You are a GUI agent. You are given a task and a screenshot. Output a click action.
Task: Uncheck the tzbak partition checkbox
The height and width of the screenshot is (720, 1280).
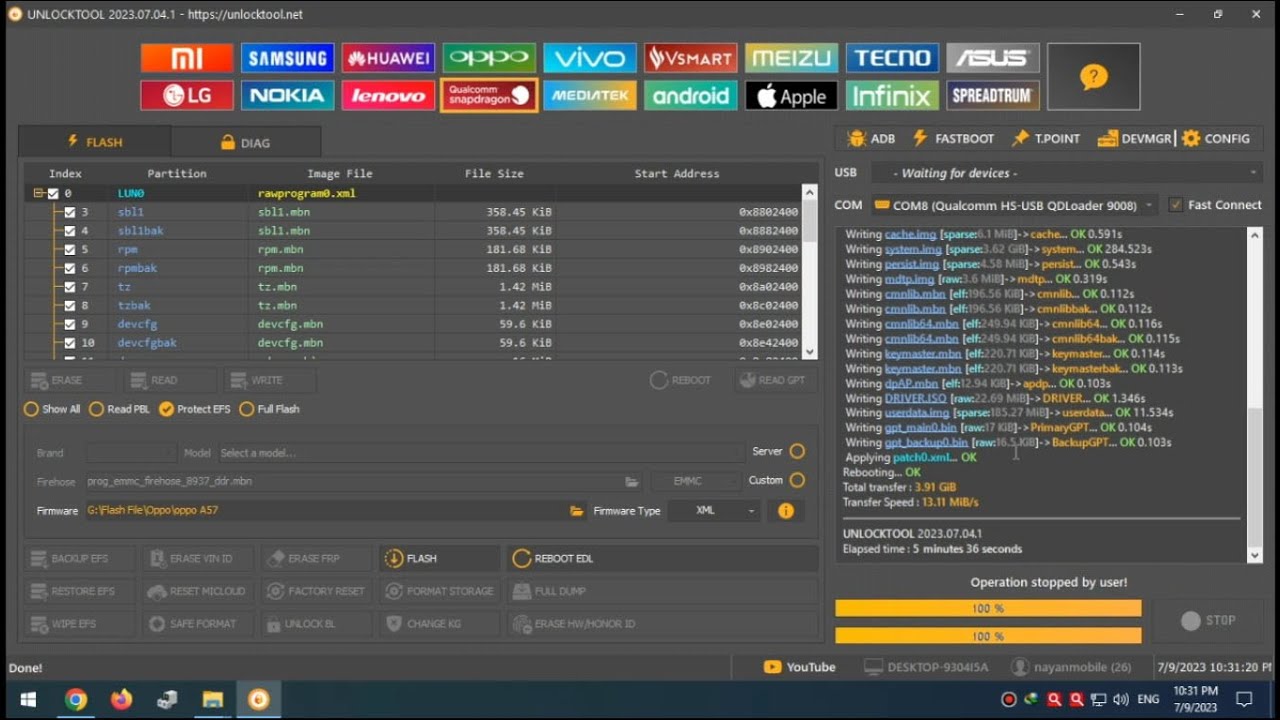(70, 306)
